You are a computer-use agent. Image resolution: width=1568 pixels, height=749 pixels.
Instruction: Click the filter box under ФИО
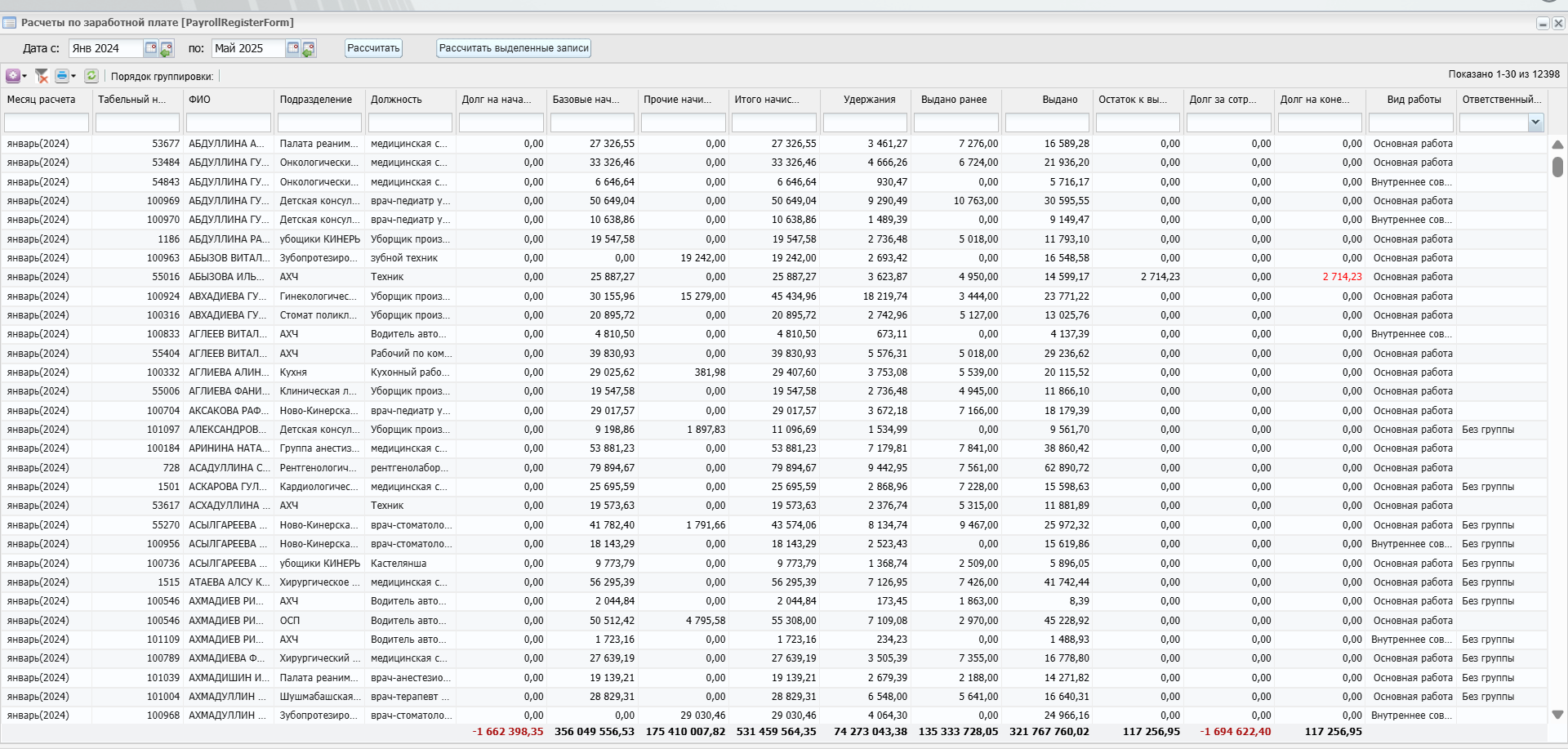point(229,123)
